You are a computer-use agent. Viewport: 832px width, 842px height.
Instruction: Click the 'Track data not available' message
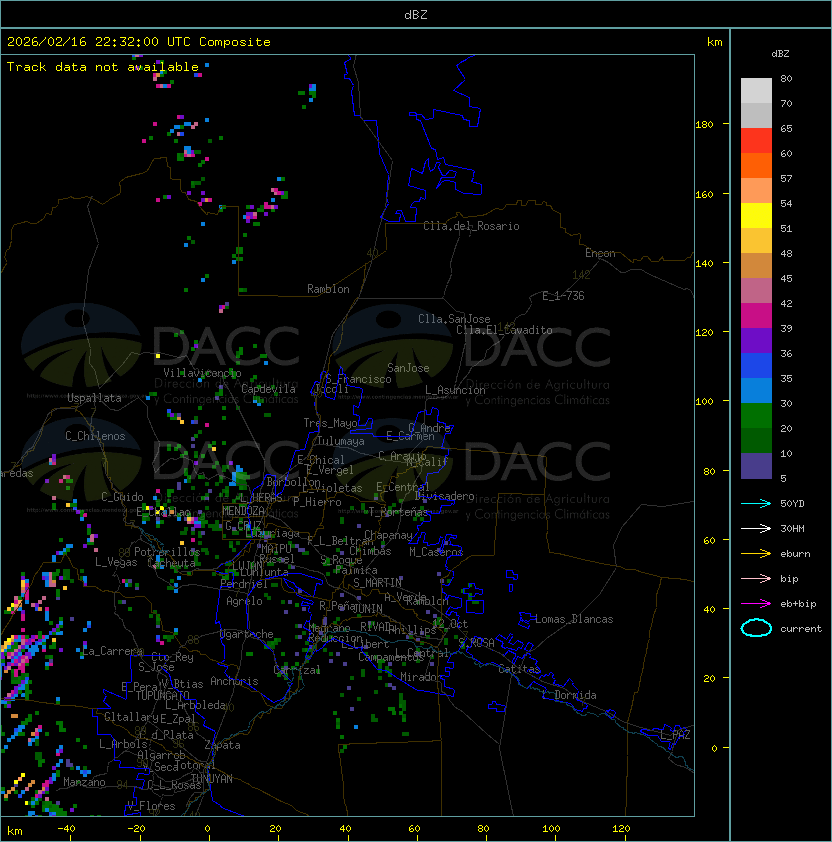tap(103, 67)
